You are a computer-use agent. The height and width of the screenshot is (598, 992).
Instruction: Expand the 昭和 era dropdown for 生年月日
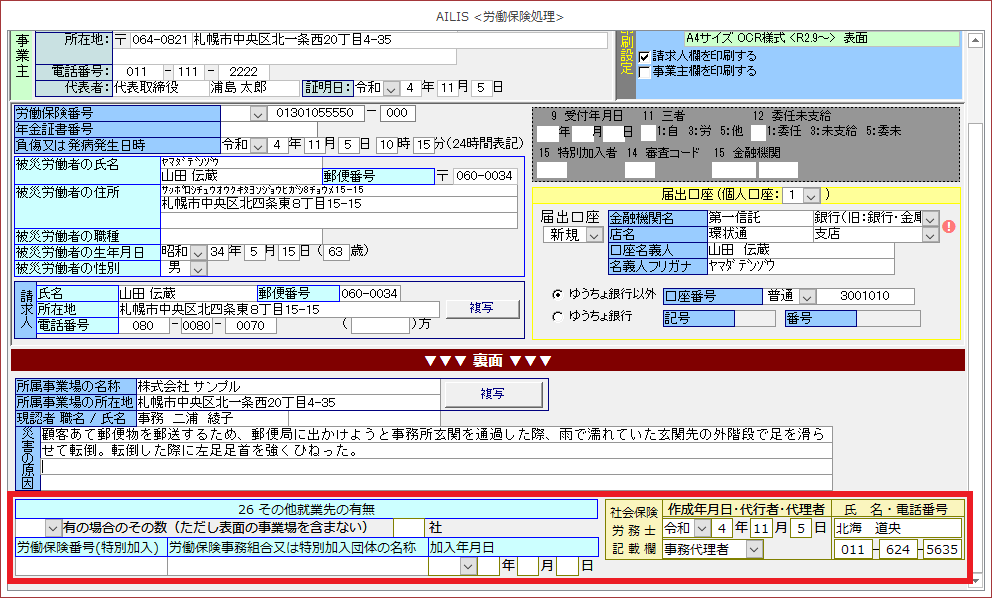(x=198, y=252)
